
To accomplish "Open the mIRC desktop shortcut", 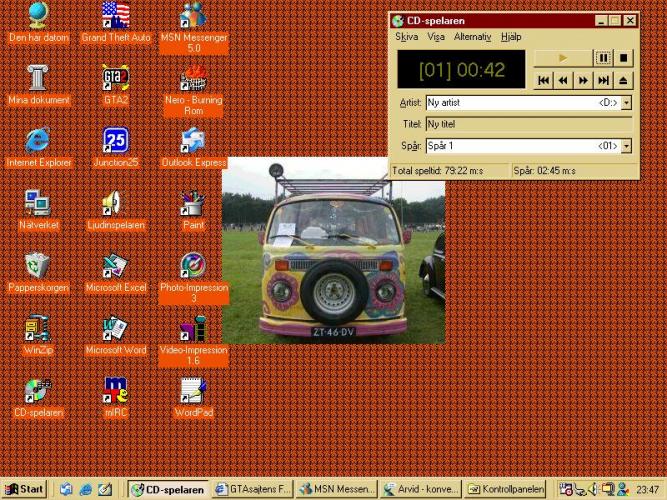I will tap(115, 391).
